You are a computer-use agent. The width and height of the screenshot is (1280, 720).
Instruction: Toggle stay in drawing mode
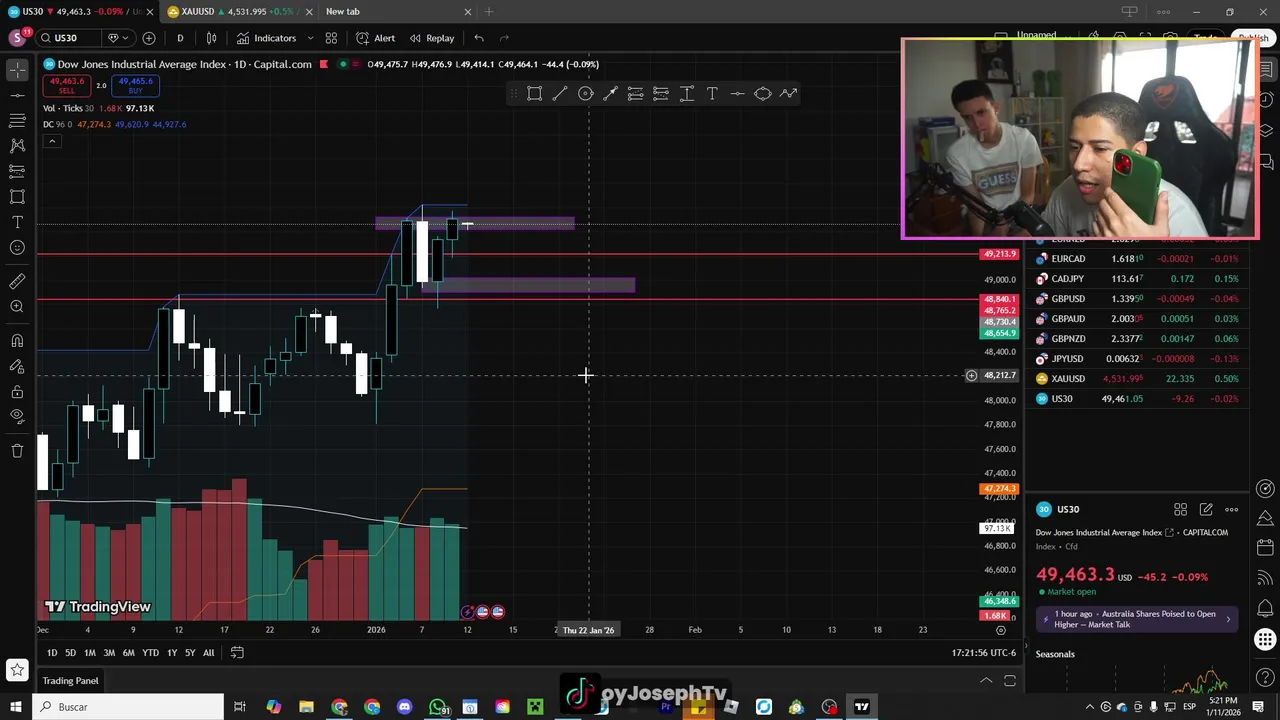[17, 366]
